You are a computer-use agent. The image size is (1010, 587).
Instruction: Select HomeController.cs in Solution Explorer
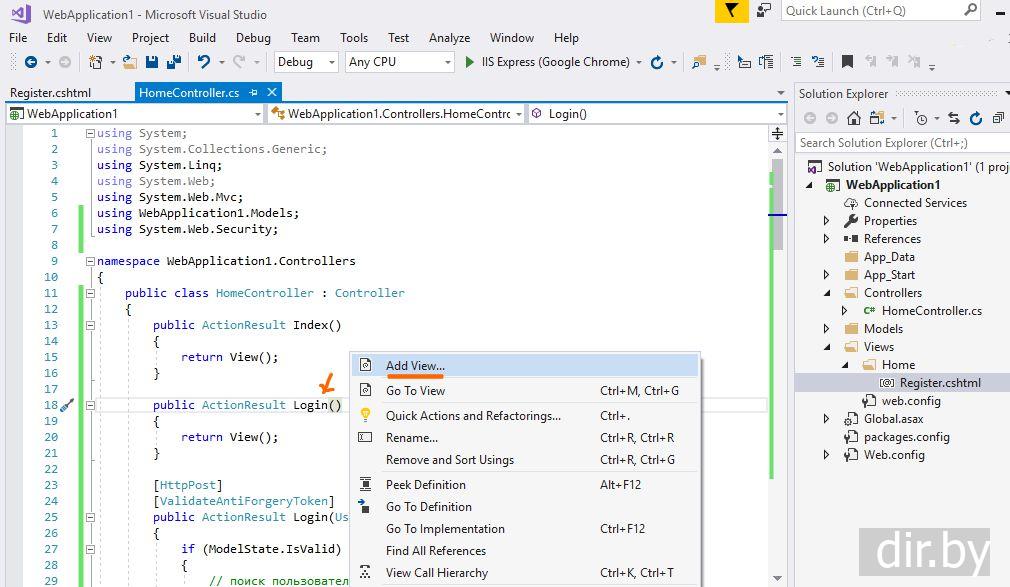click(931, 311)
